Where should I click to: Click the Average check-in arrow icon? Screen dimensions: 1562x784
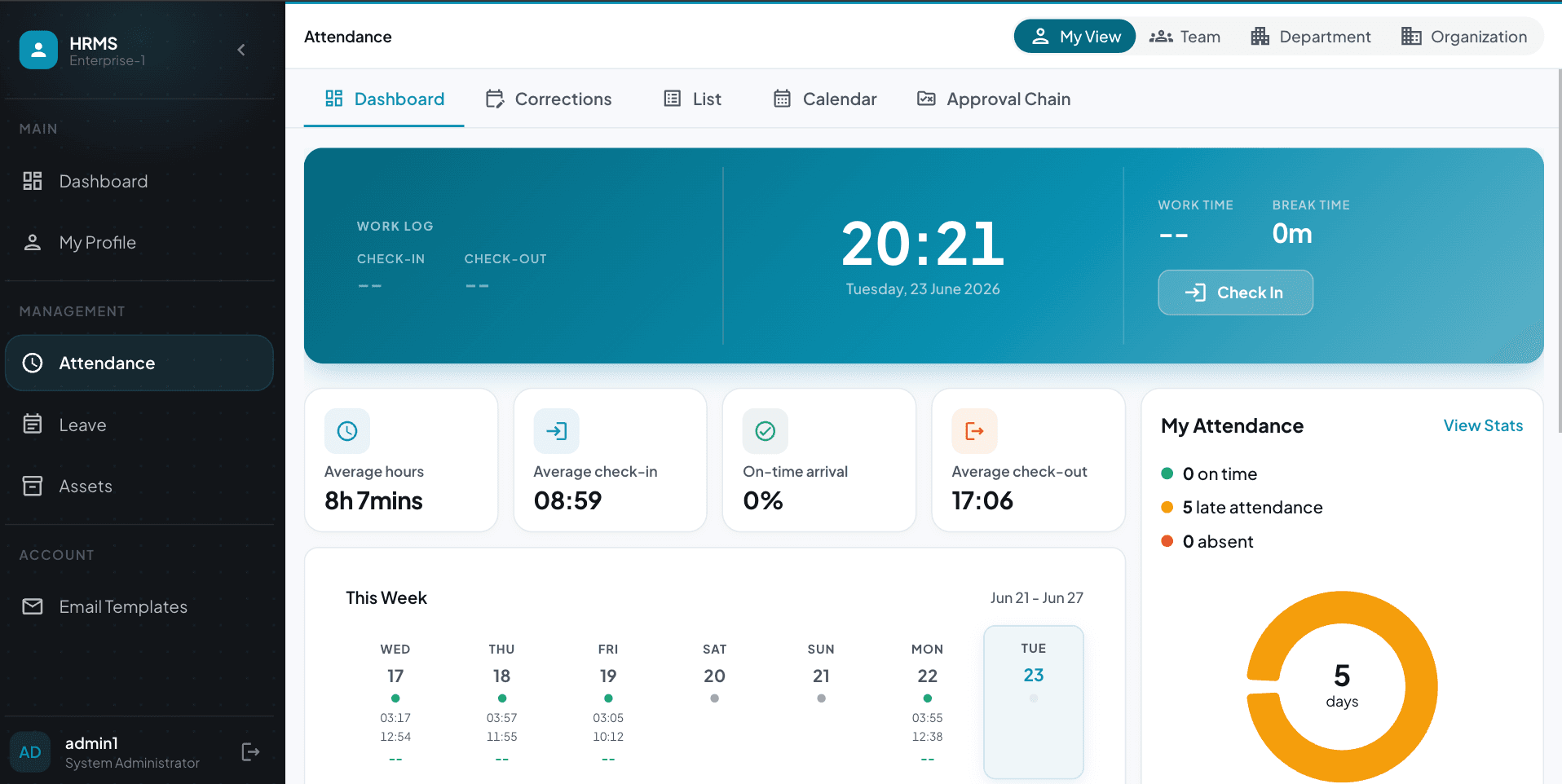click(557, 431)
